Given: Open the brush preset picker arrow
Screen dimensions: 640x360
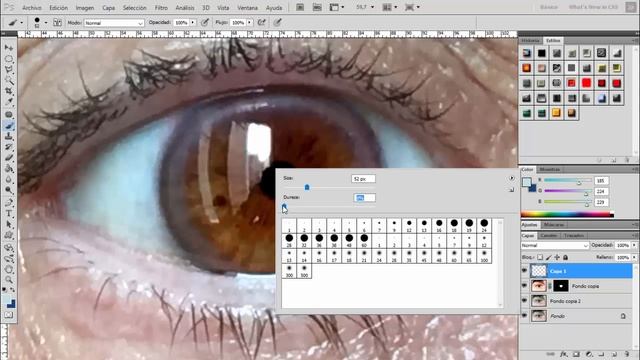Looking at the screenshot, I should pyautogui.click(x=45, y=23).
